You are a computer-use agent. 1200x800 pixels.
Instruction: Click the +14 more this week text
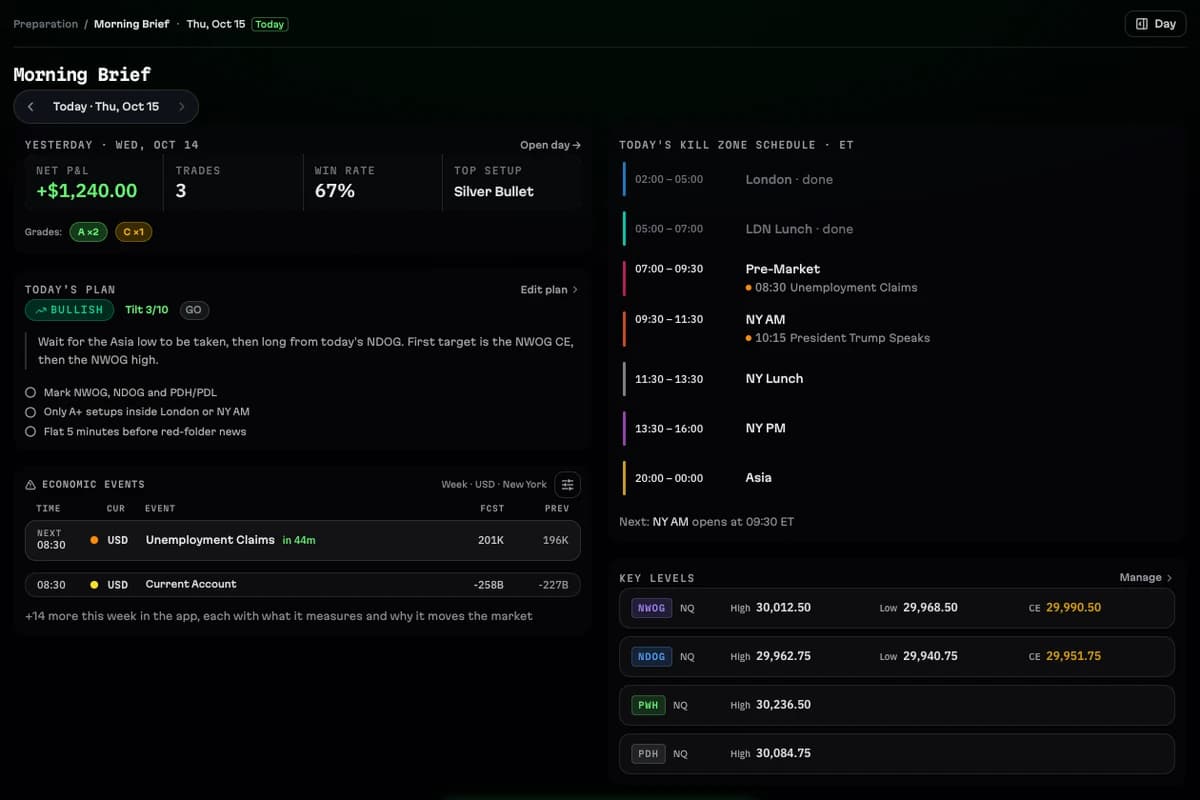click(x=279, y=617)
